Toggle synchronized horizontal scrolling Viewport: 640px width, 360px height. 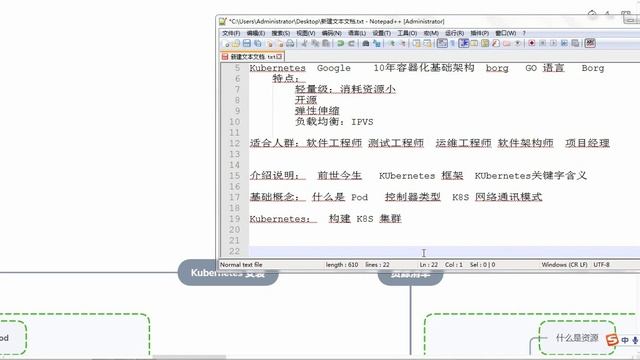[x=427, y=43]
